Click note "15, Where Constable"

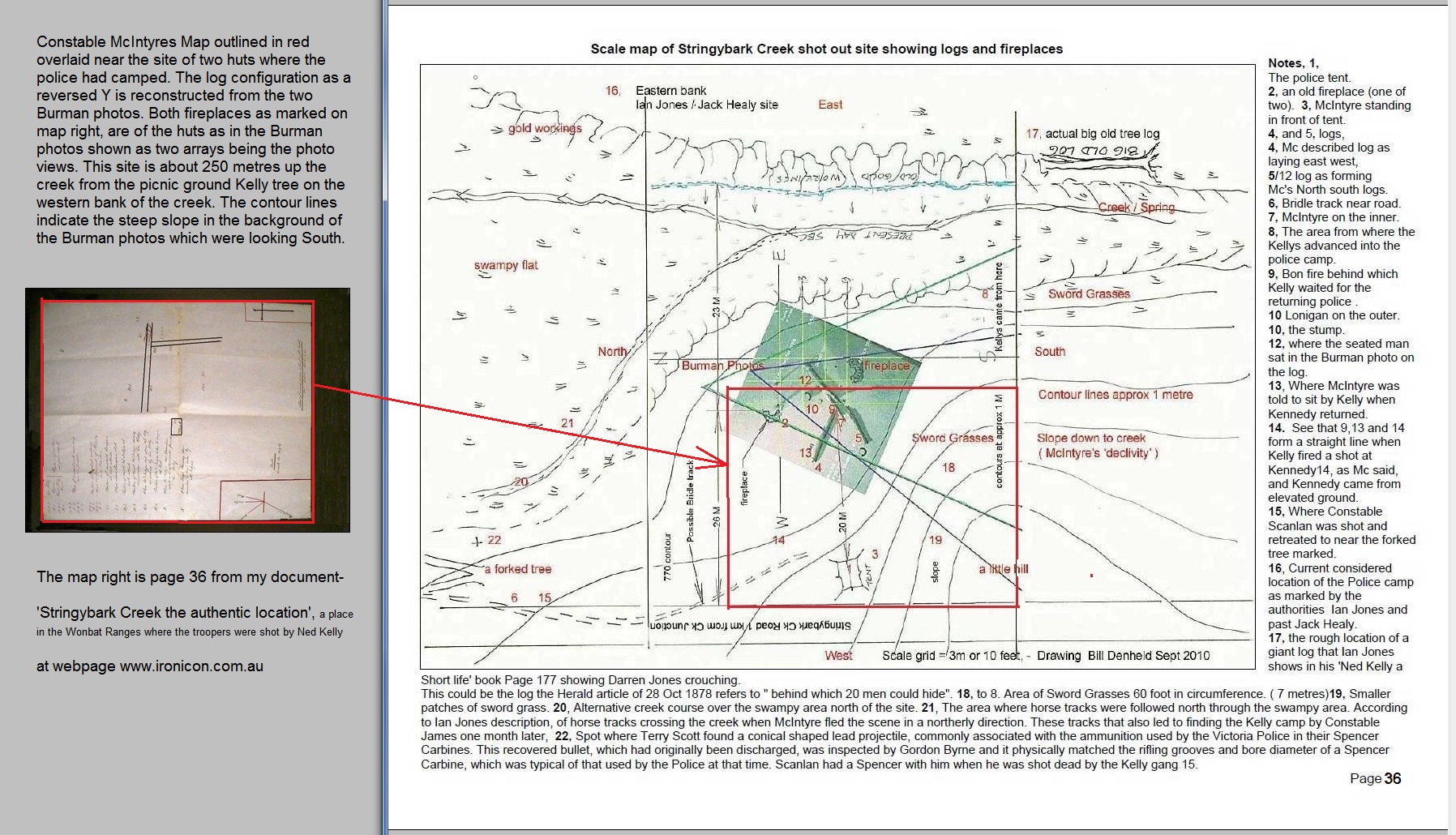(x=1325, y=512)
